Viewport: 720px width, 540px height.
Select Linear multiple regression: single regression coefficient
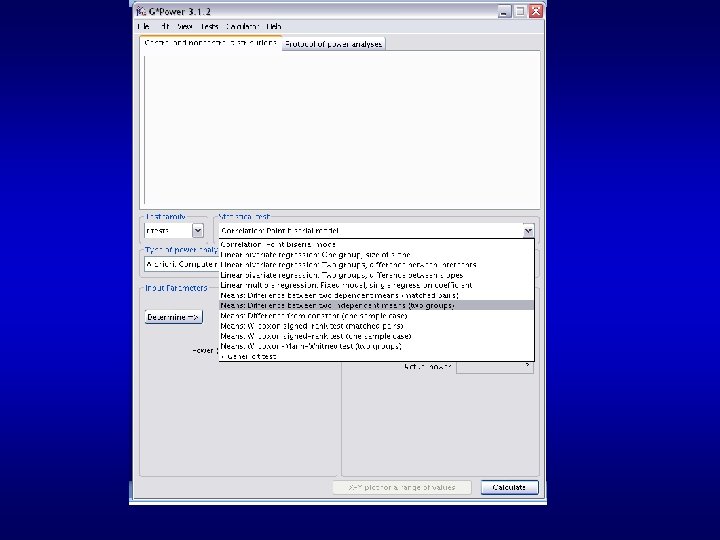pyautogui.click(x=376, y=285)
